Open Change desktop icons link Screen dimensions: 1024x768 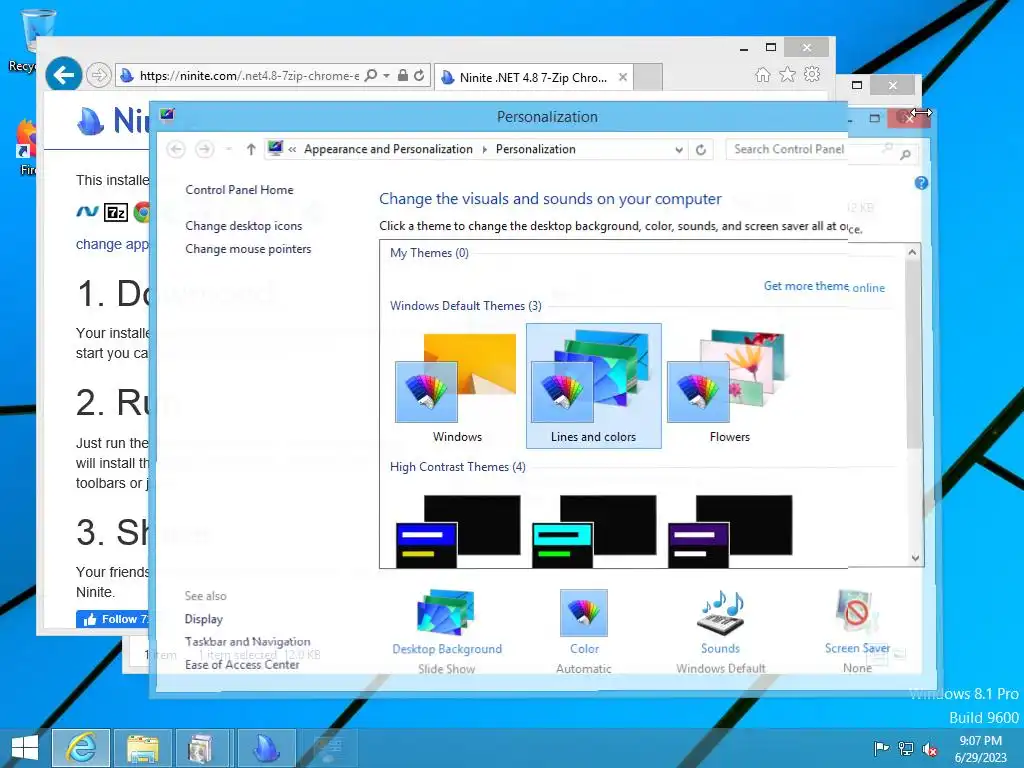pos(244,226)
